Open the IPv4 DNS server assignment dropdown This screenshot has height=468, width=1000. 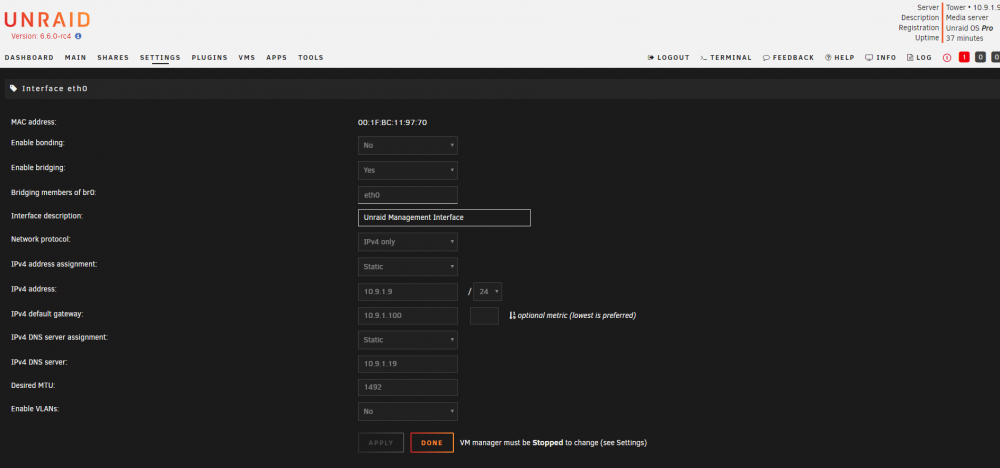(x=408, y=340)
